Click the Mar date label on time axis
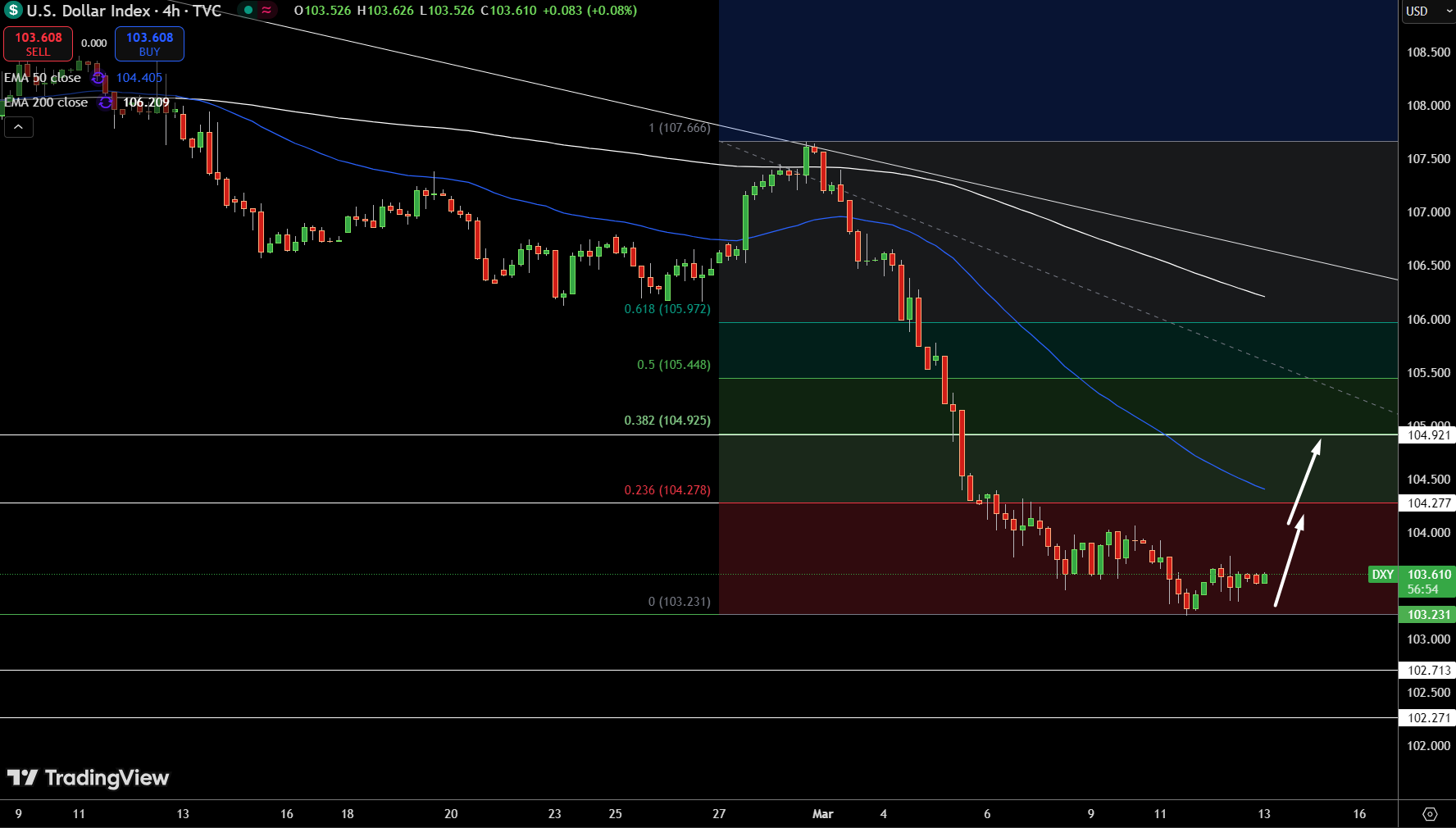Screen dimensions: 1456x828 click(822, 814)
